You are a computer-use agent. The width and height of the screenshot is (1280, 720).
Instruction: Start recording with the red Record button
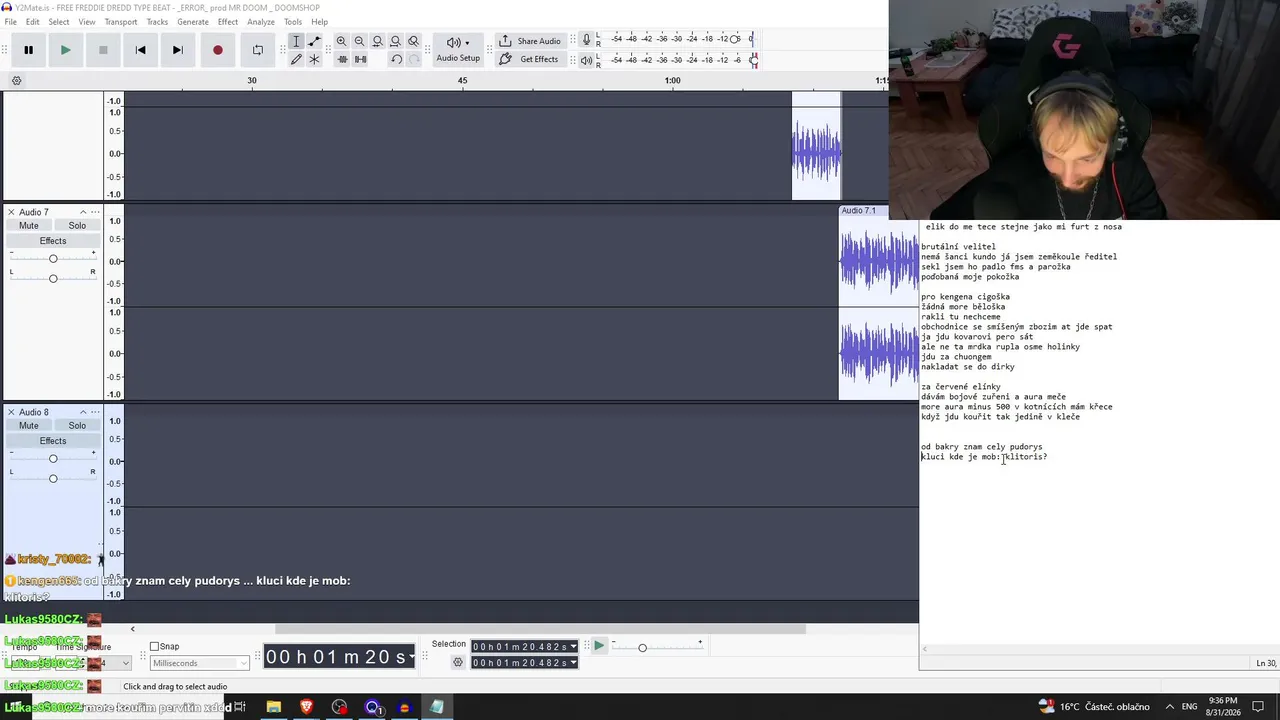(x=217, y=50)
